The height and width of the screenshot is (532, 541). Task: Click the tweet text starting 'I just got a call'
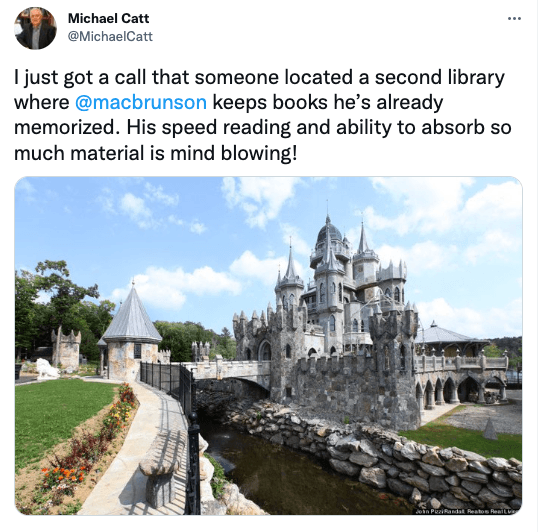point(262,115)
